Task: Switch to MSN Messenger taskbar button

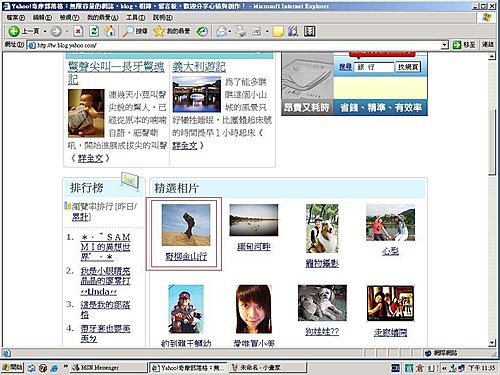Action: tap(109, 367)
